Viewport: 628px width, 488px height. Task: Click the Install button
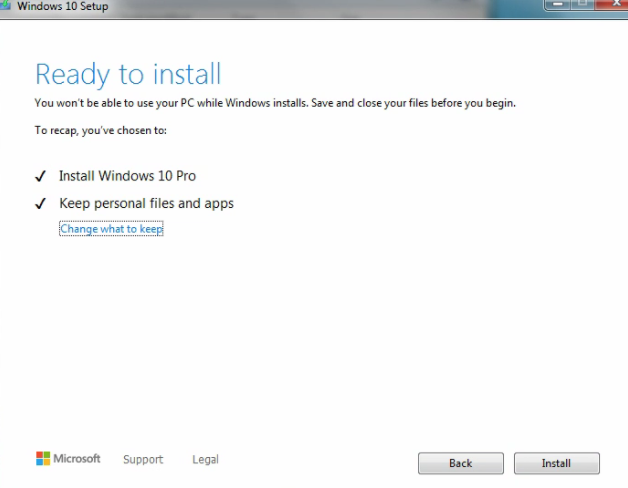coord(557,463)
